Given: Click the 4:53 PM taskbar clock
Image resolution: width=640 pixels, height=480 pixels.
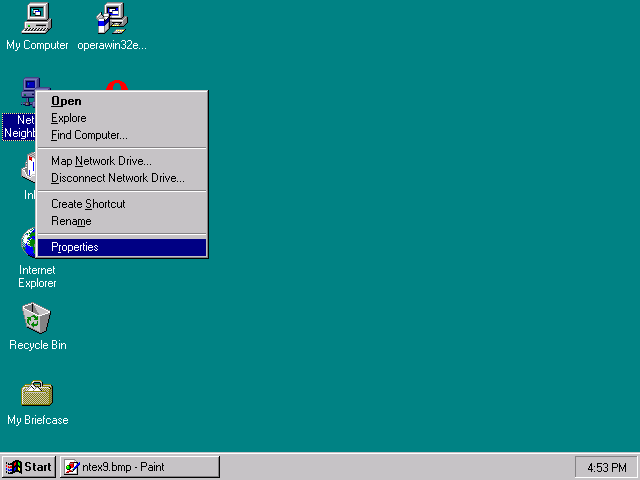Looking at the screenshot, I should coord(607,467).
